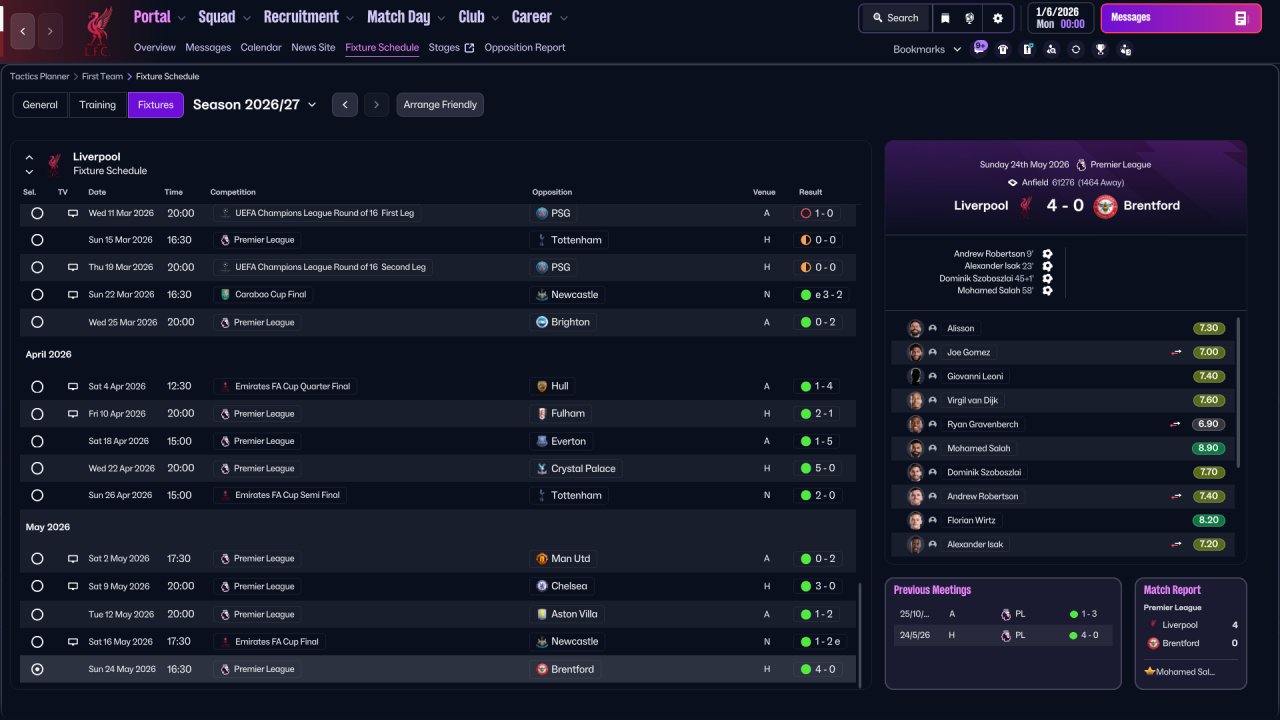Click Florian Wirtz's 8.20 rating
Viewport: 1280px width, 720px height.
pyautogui.click(x=1209, y=520)
